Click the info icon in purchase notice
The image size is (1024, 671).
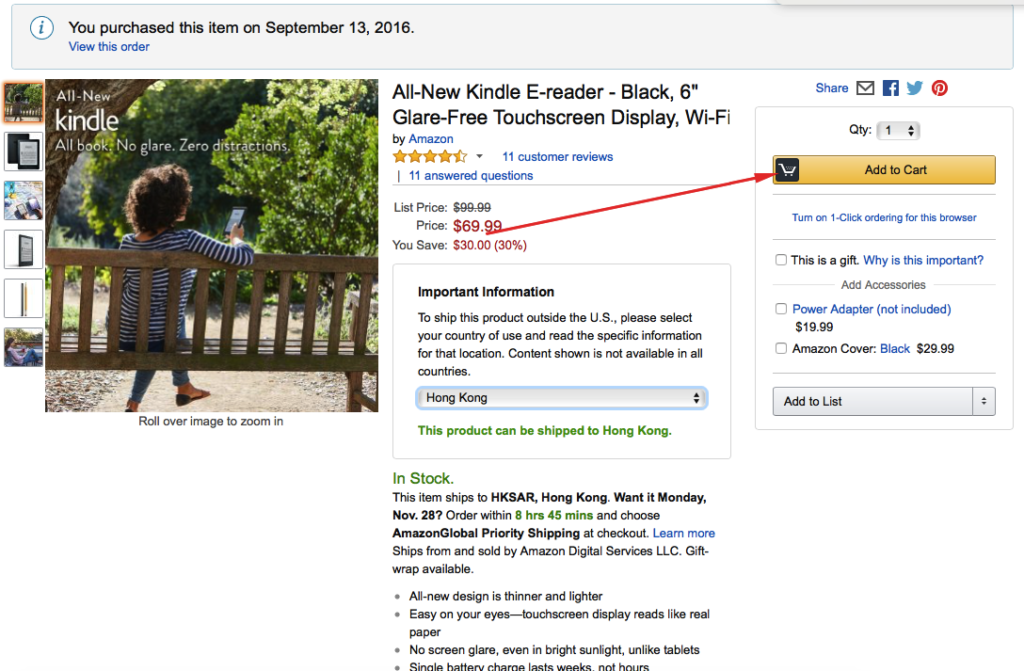[x=41, y=27]
